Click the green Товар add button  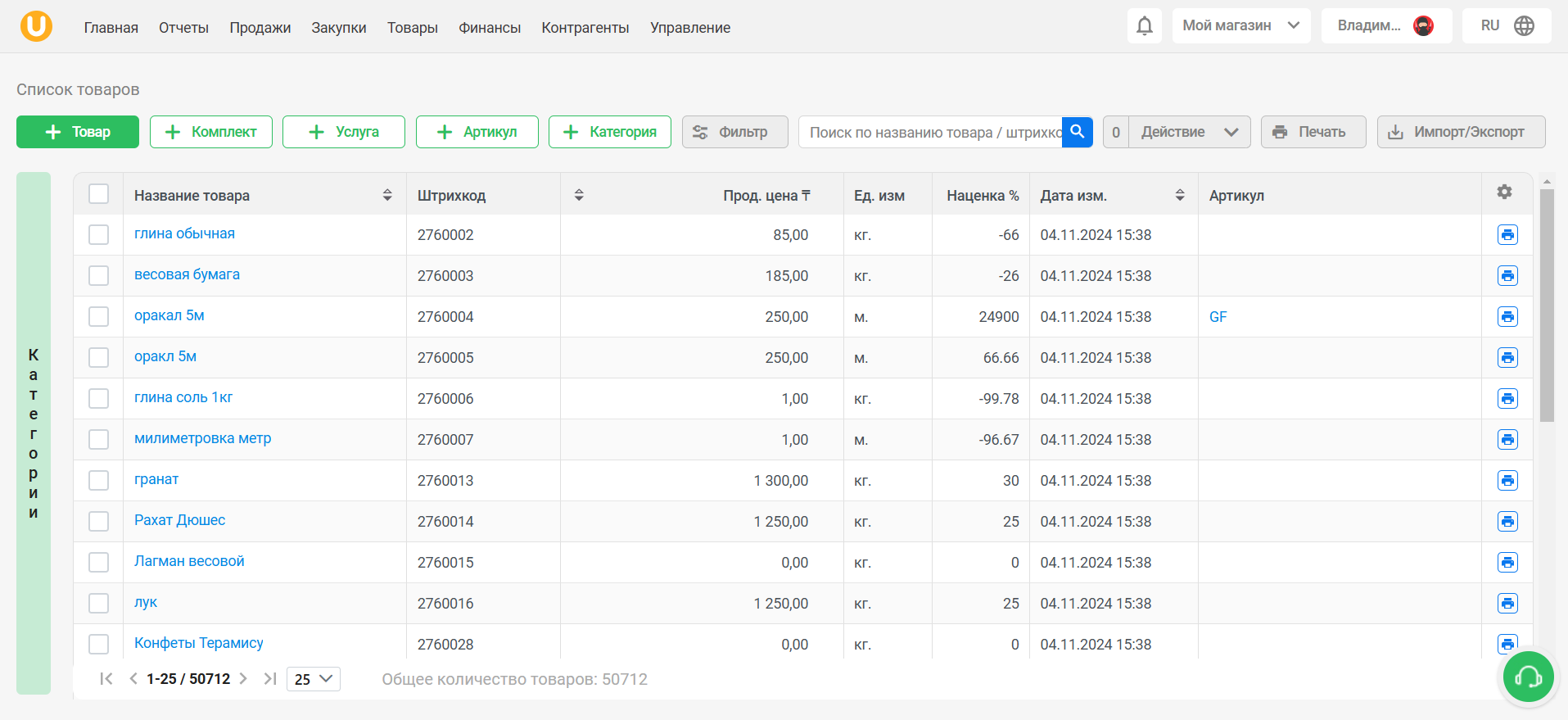pyautogui.click(x=78, y=132)
